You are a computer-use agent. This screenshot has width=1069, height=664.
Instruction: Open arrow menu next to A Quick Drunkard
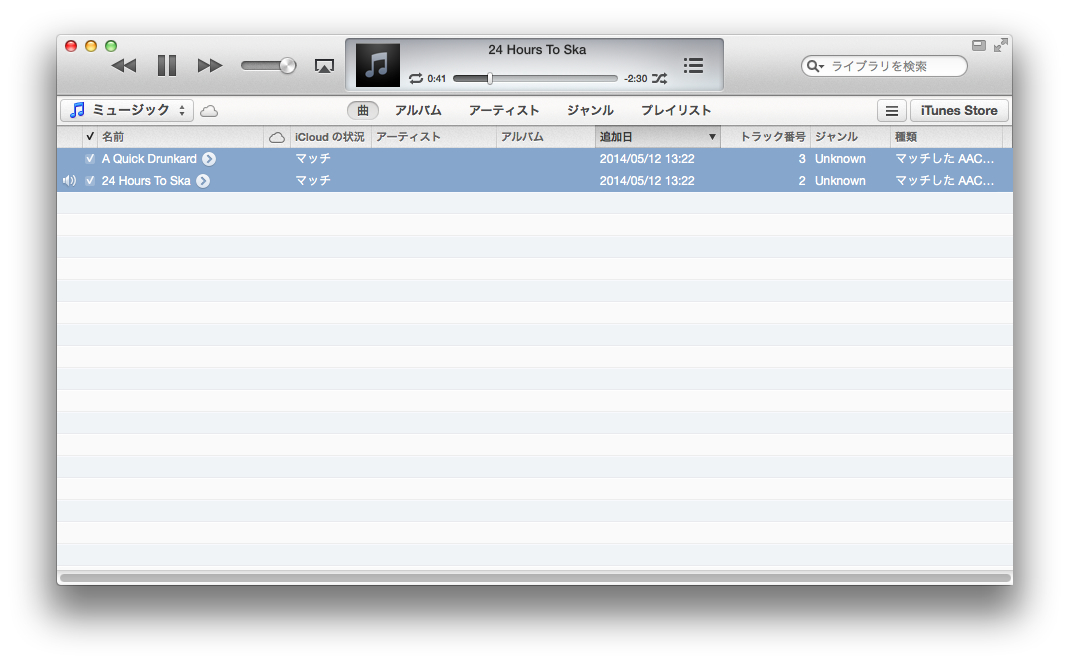point(209,159)
